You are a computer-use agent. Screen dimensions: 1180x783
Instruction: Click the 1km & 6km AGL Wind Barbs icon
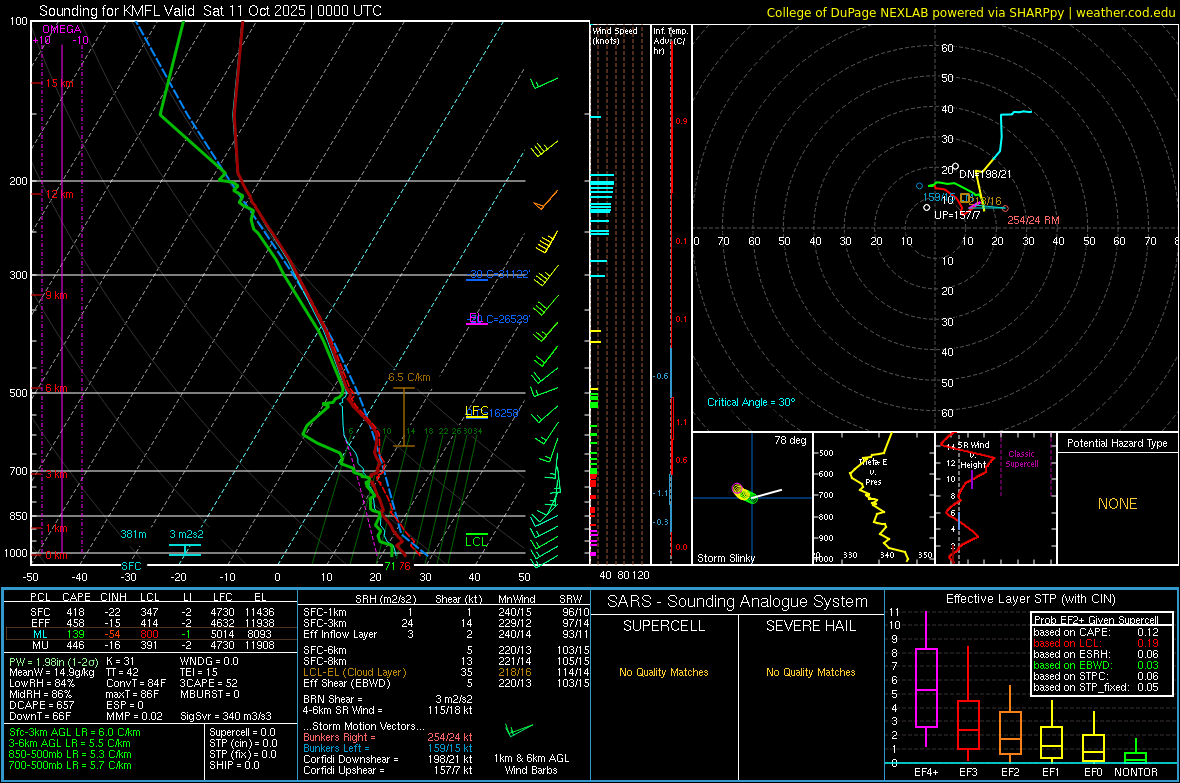click(519, 730)
